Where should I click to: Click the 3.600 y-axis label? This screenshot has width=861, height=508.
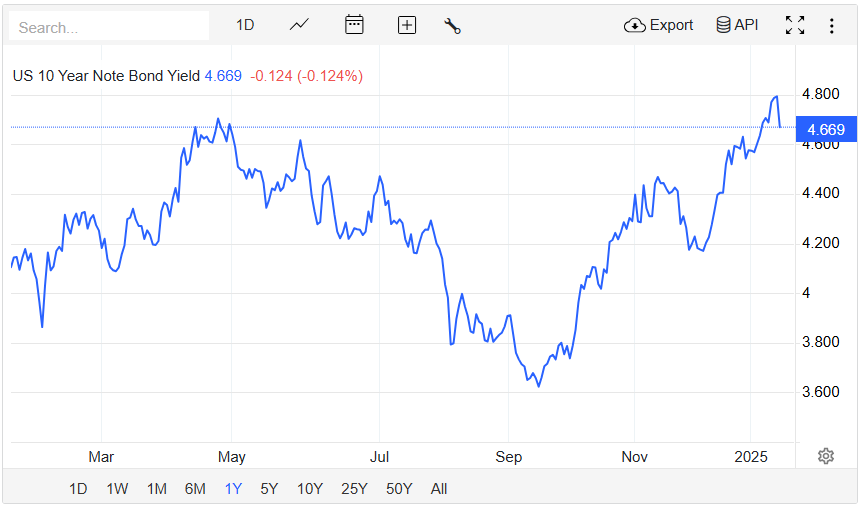(820, 392)
